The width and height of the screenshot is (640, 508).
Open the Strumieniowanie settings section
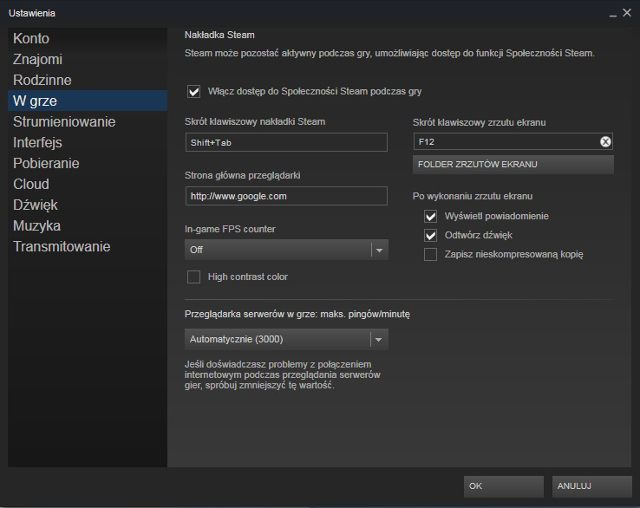point(87,122)
